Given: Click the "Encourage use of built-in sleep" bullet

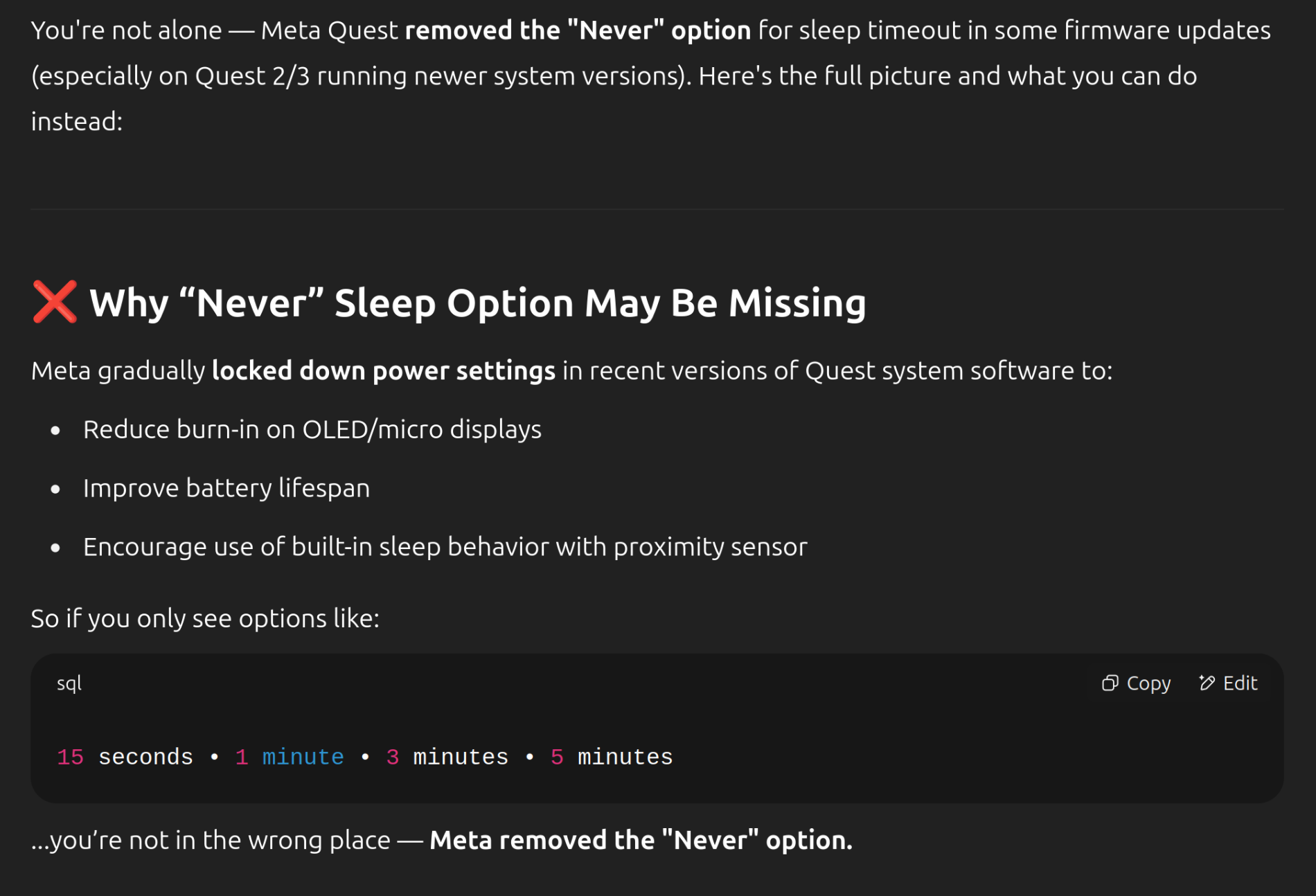Looking at the screenshot, I should tap(445, 547).
